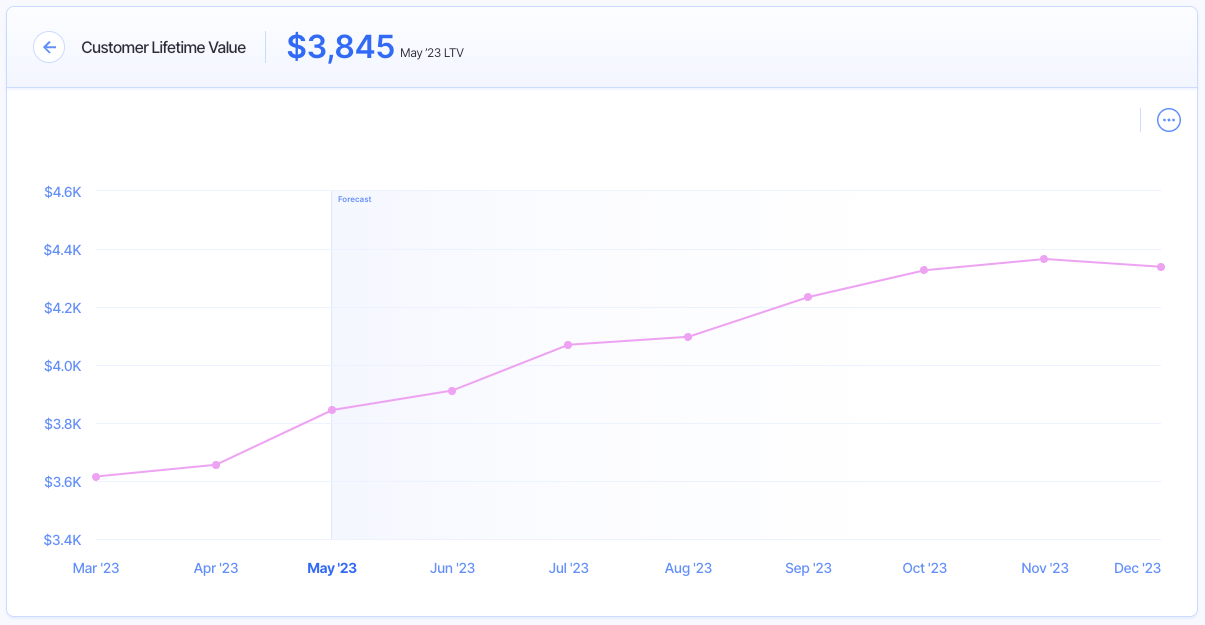This screenshot has height=625, width=1205.
Task: Select the March '23 starting data point
Action: point(96,477)
